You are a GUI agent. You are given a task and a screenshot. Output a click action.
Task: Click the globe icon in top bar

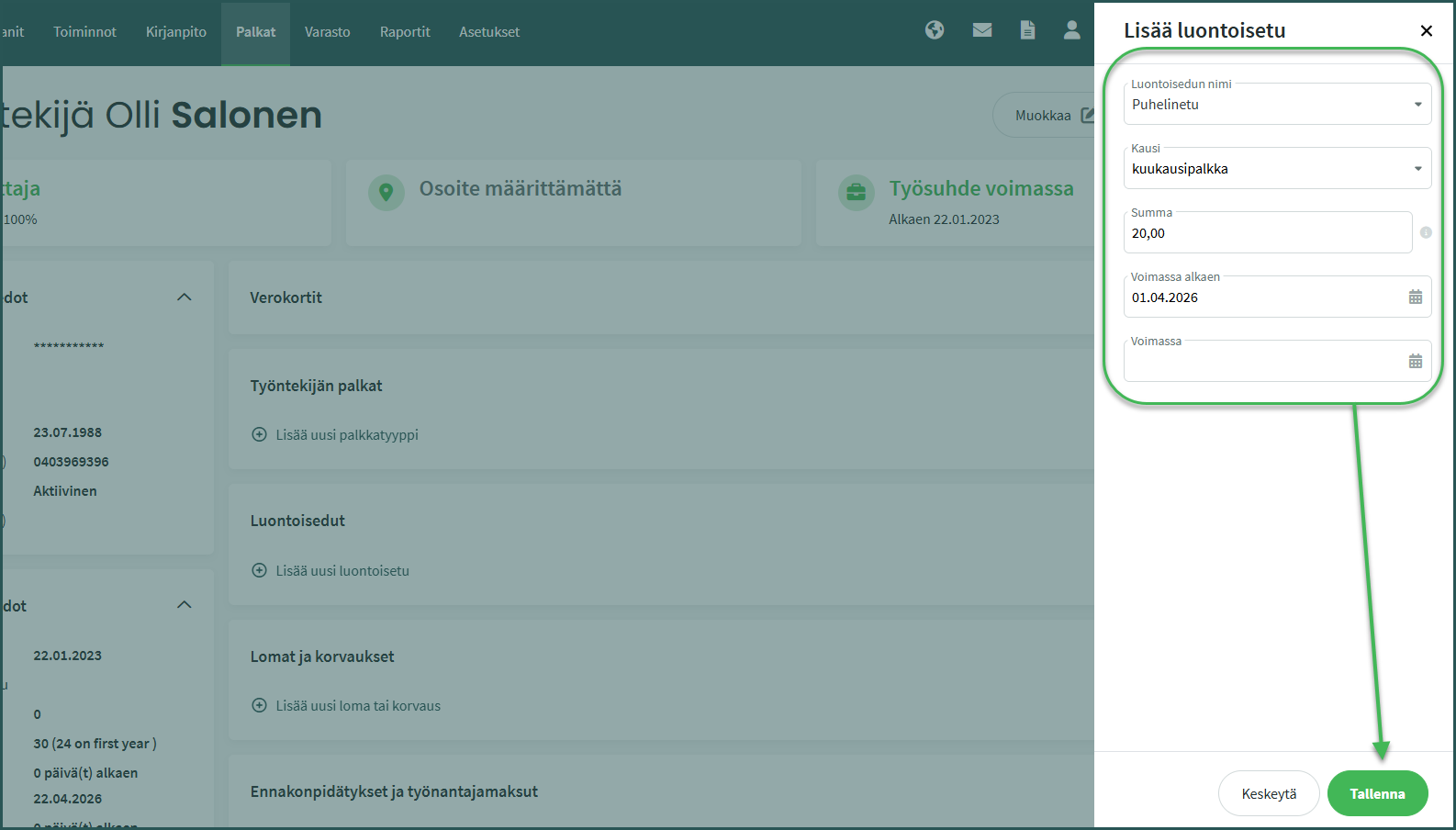(x=935, y=30)
